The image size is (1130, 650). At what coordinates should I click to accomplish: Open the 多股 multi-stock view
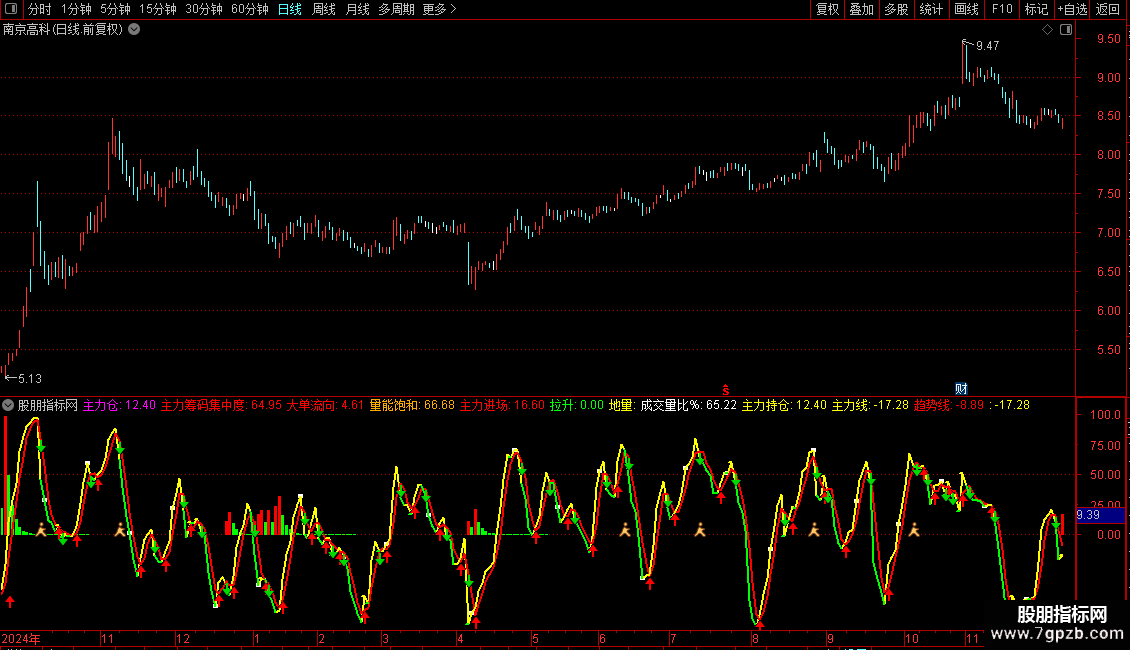point(896,9)
